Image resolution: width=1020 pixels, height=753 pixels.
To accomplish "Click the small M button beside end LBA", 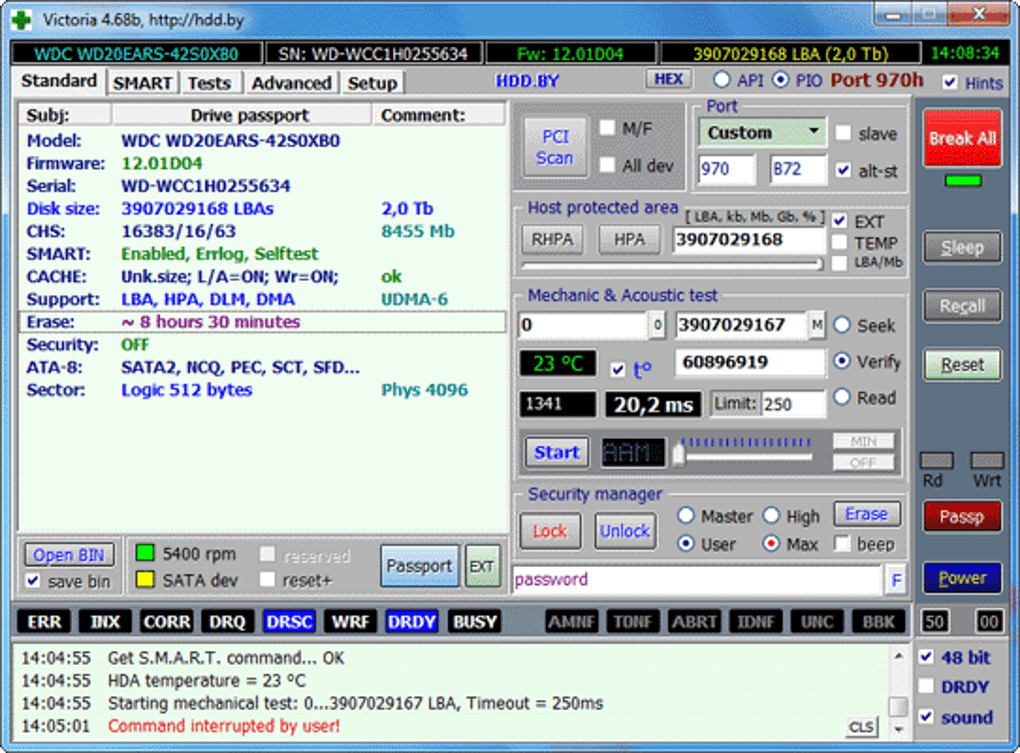I will coord(817,324).
